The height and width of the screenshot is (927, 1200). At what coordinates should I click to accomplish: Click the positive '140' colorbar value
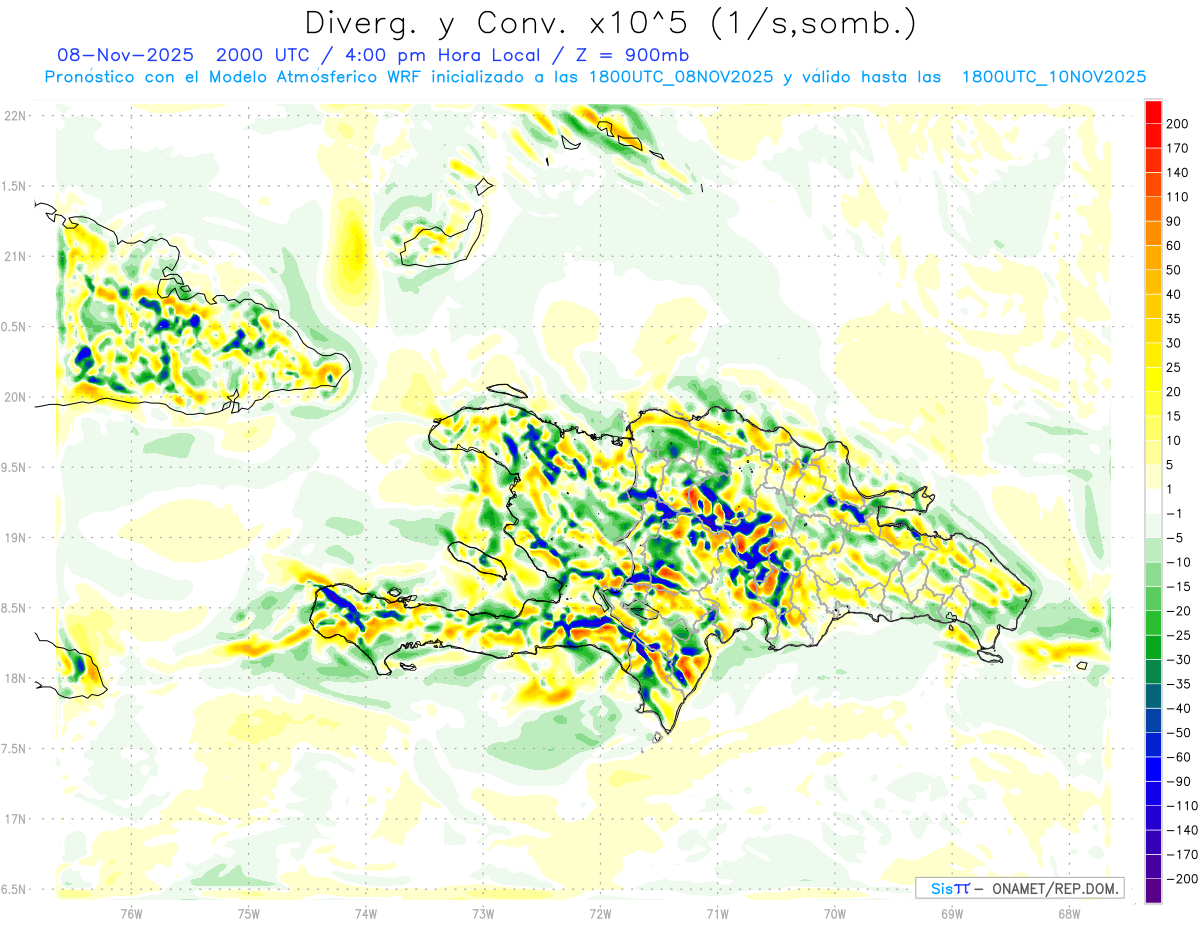click(x=1178, y=172)
